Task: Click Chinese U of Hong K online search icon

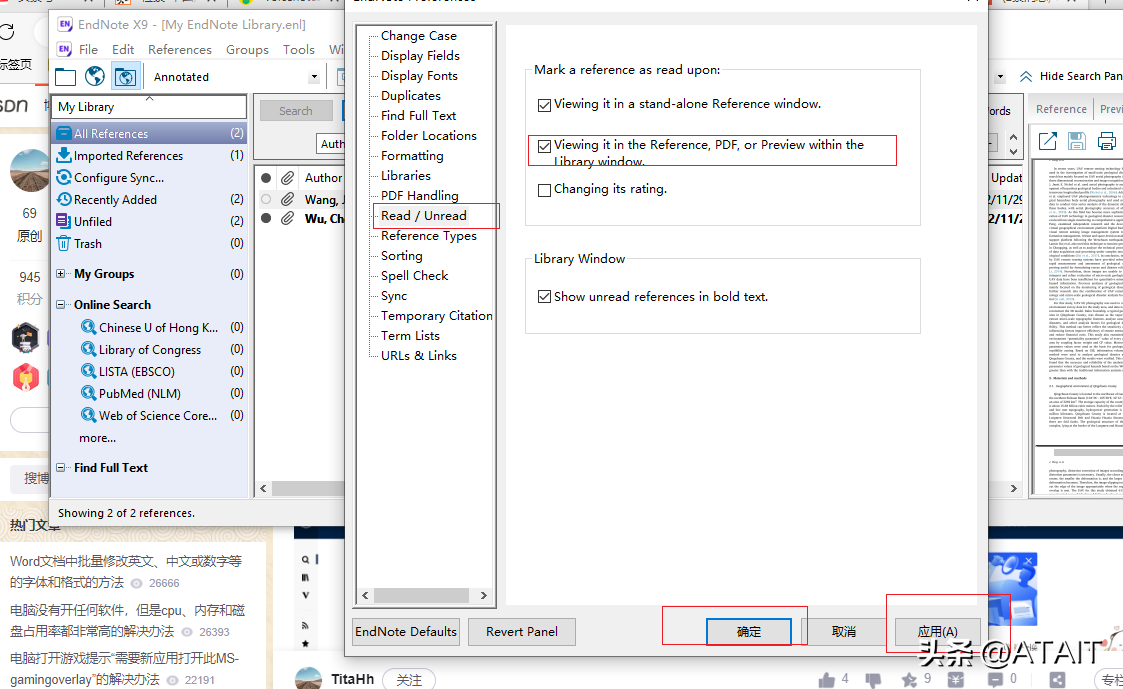Action: (88, 327)
